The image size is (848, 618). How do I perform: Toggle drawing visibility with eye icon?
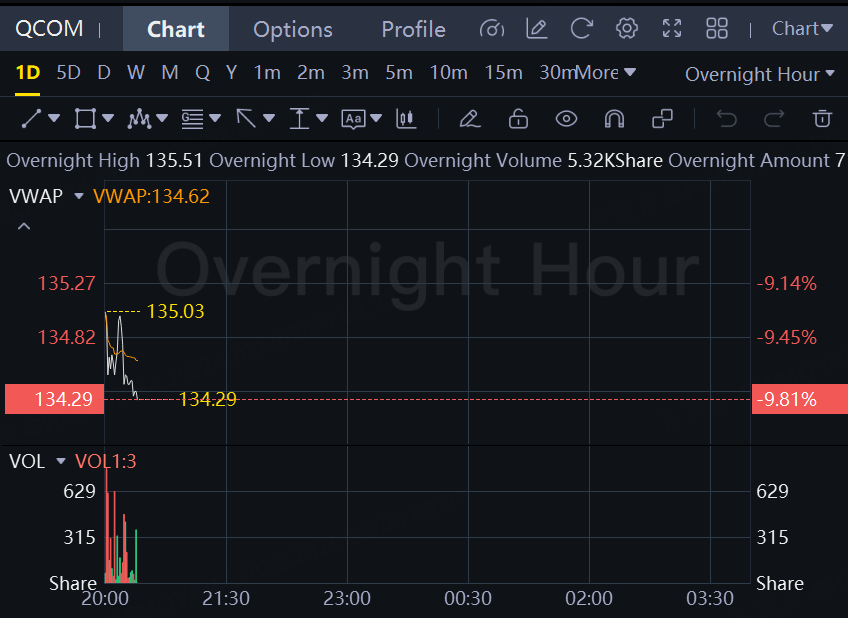coord(566,119)
